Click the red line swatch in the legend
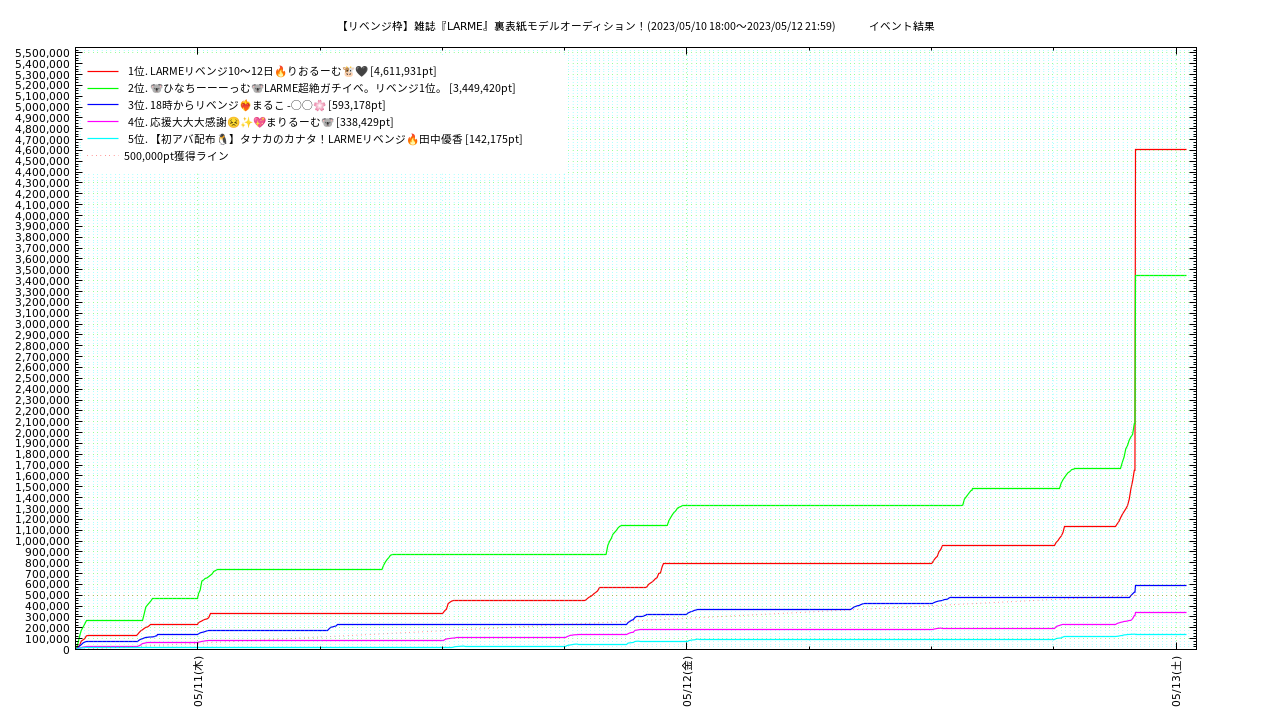Screen dimensions: 1280x720 point(103,72)
